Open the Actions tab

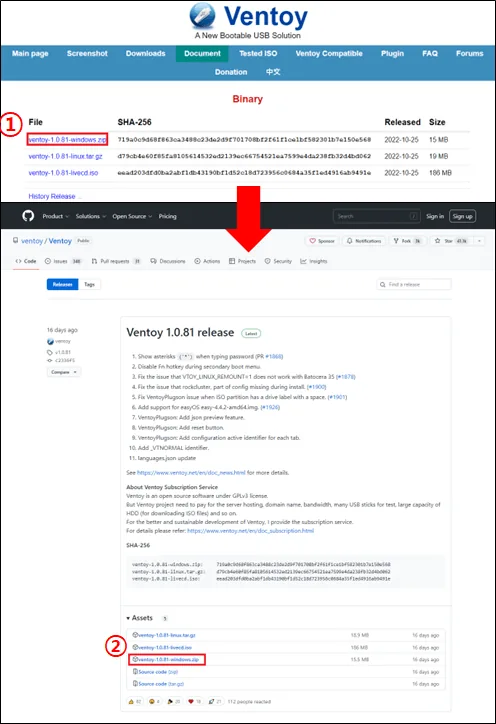click(x=207, y=261)
